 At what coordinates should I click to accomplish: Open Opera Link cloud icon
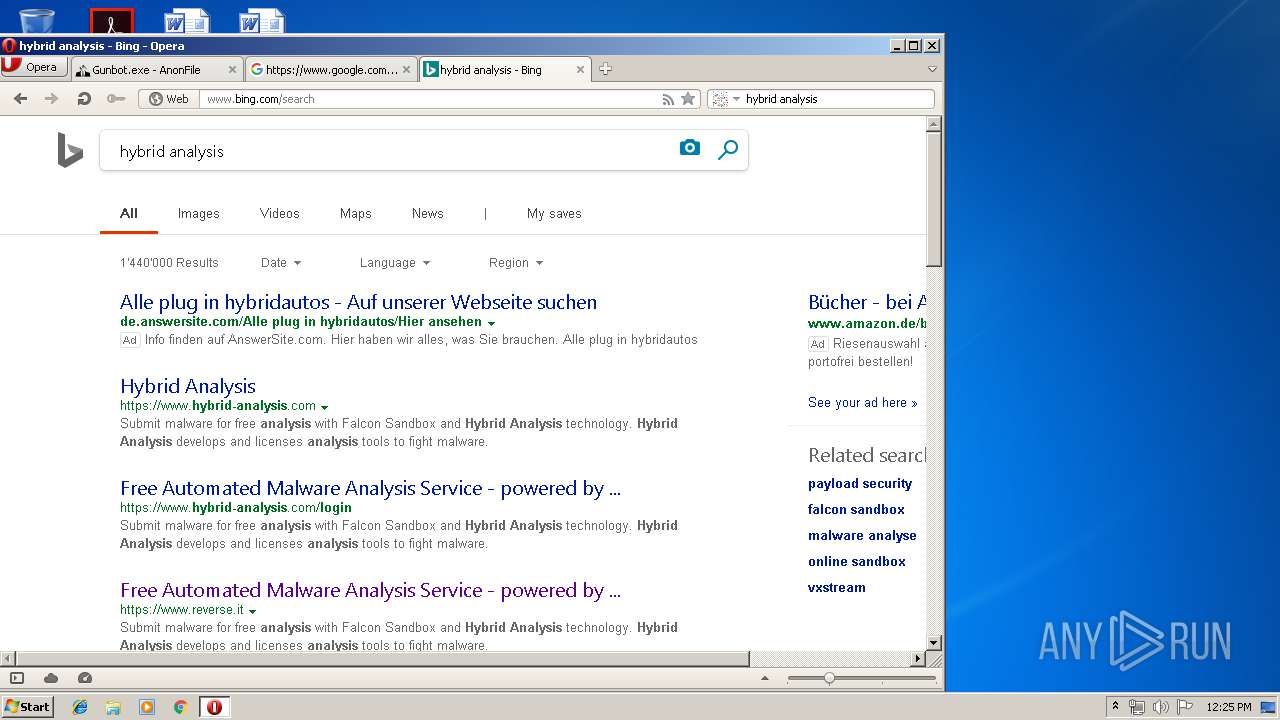coord(51,678)
